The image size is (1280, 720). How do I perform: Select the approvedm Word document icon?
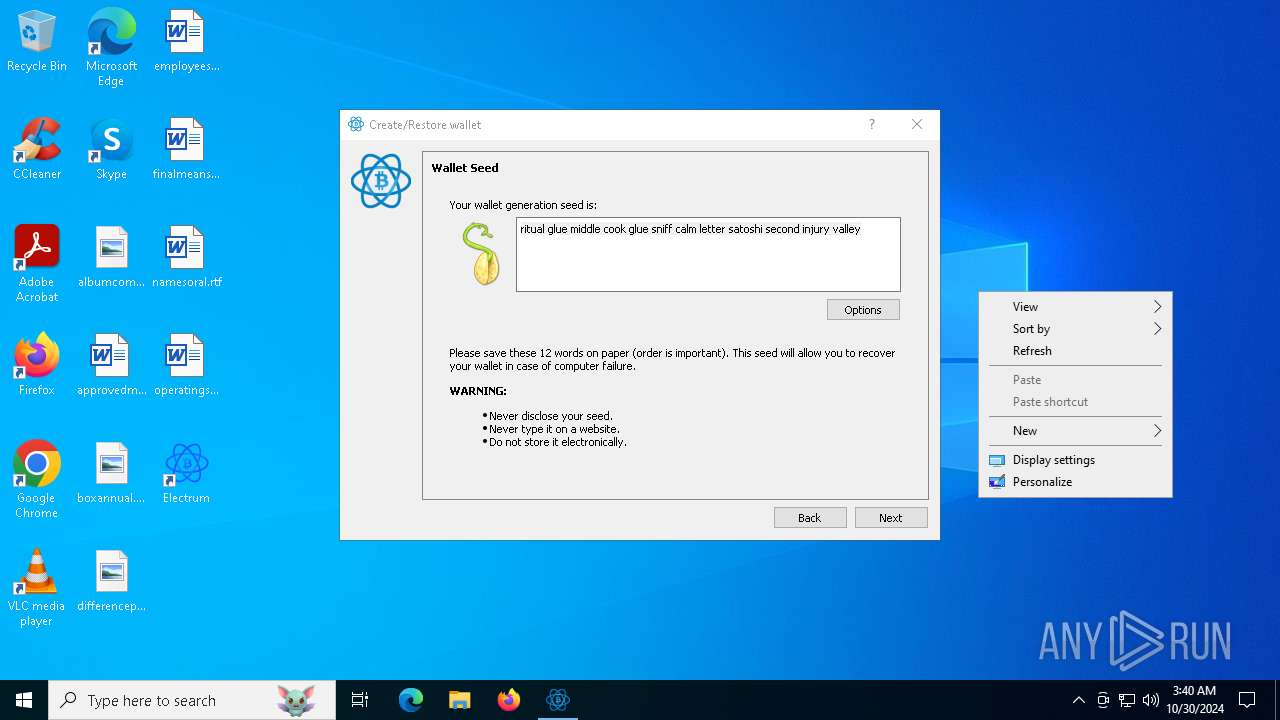coord(111,365)
